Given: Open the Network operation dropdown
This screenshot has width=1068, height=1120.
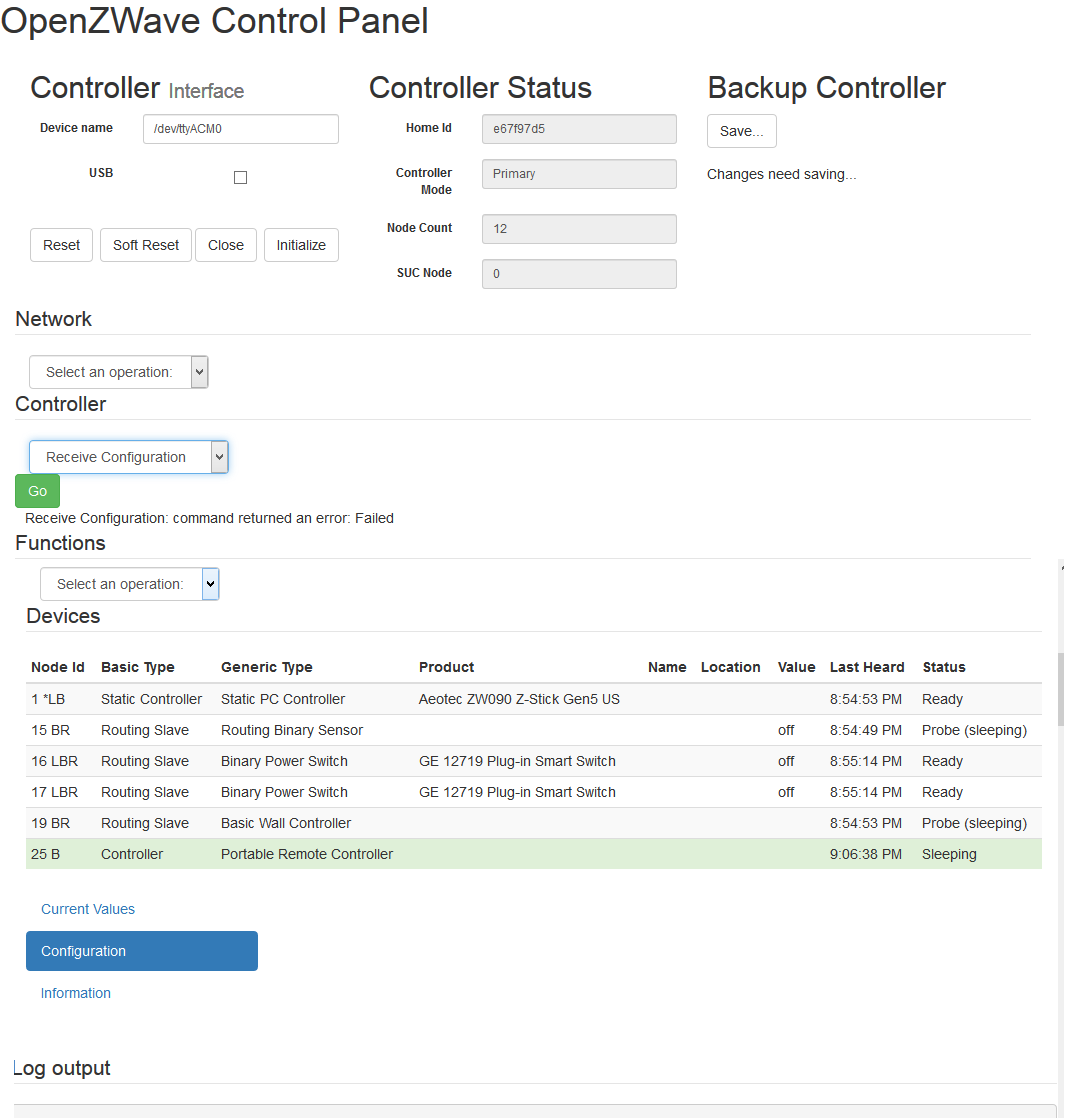Looking at the screenshot, I should [x=118, y=371].
